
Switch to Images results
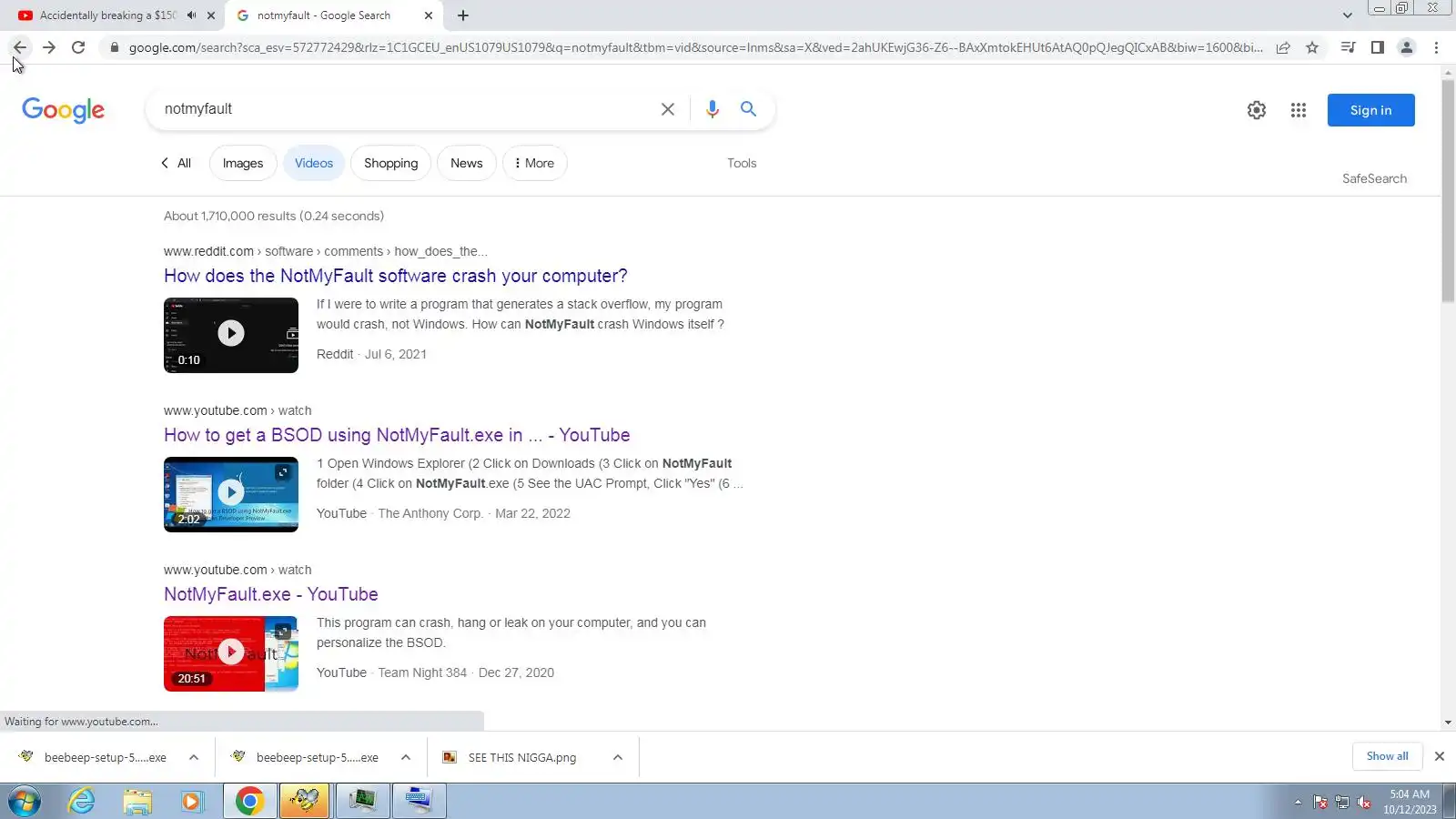coord(243,163)
